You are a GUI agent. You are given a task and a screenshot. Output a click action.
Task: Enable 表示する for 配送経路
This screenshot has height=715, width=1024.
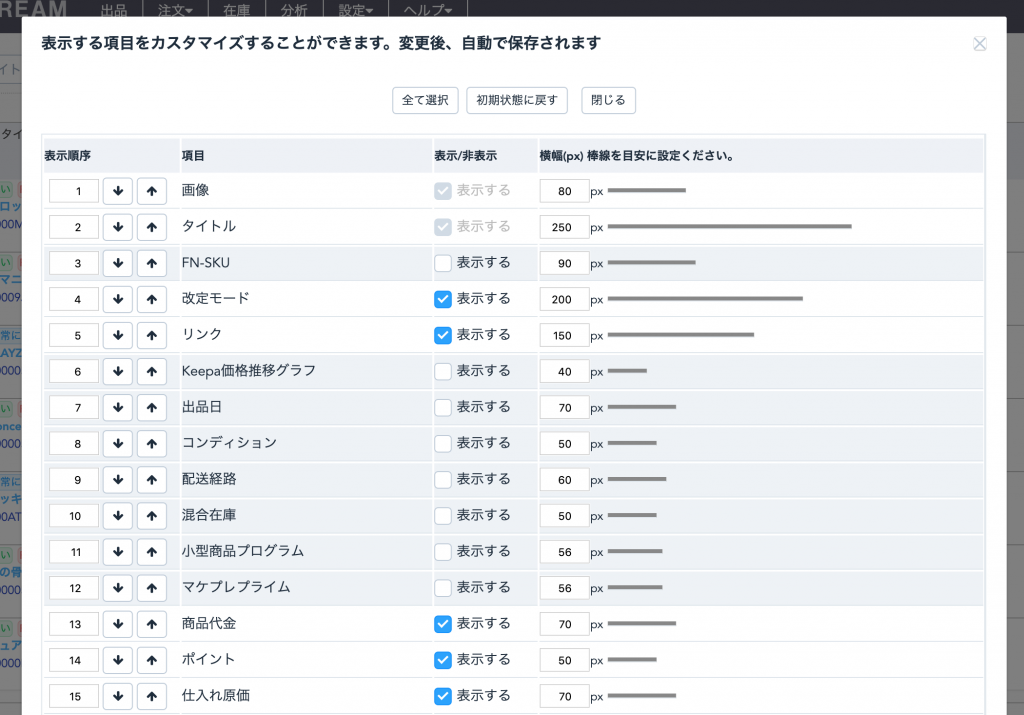[443, 480]
